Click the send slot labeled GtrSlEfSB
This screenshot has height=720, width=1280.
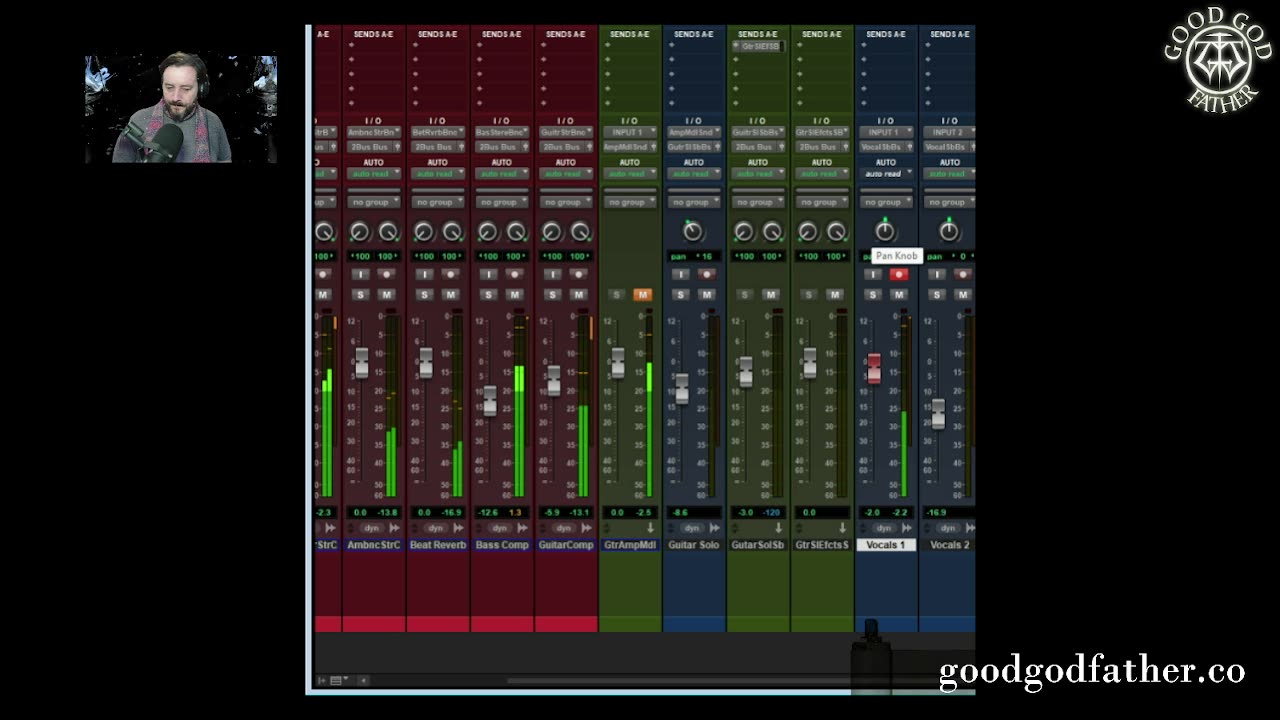point(758,46)
